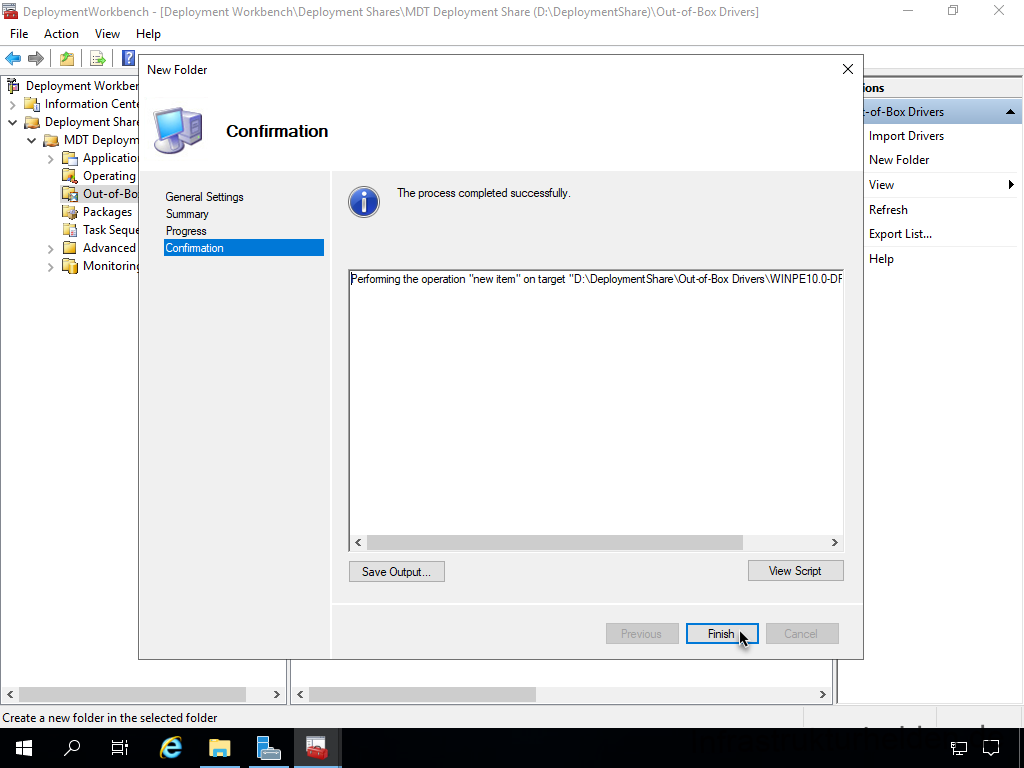Expand the Advanced Configuration tree node
Image resolution: width=1024 pixels, height=768 pixels.
coord(51,249)
